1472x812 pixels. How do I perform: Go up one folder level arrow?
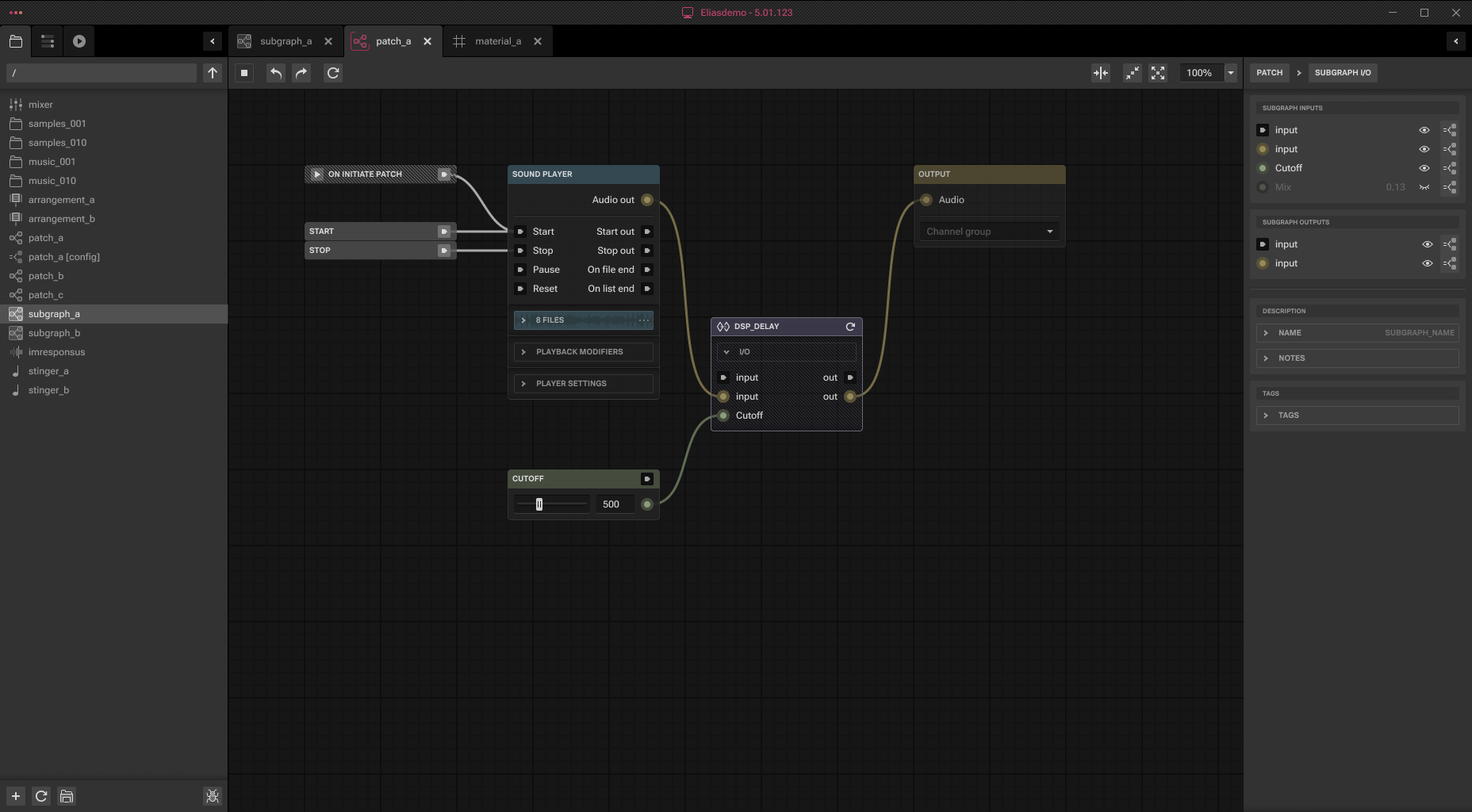(x=213, y=73)
